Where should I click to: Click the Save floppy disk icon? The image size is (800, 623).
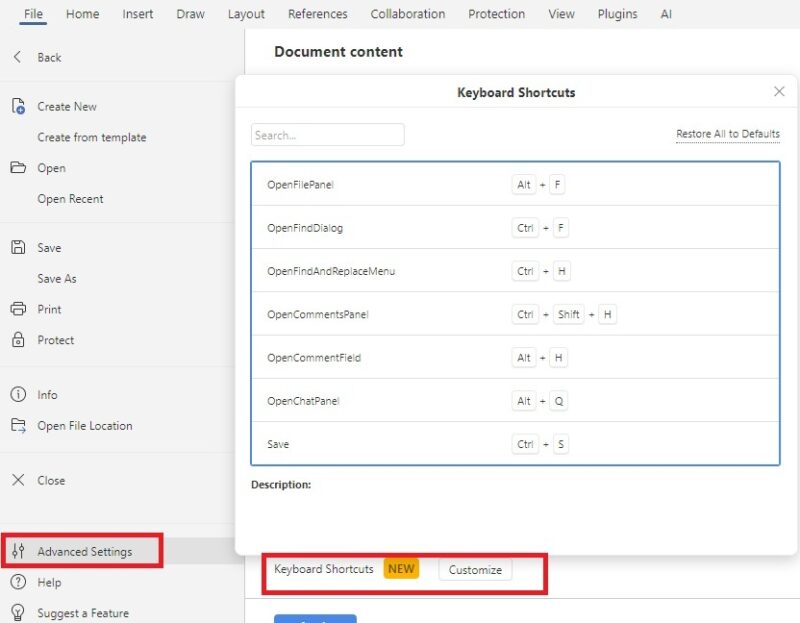pyautogui.click(x=18, y=248)
